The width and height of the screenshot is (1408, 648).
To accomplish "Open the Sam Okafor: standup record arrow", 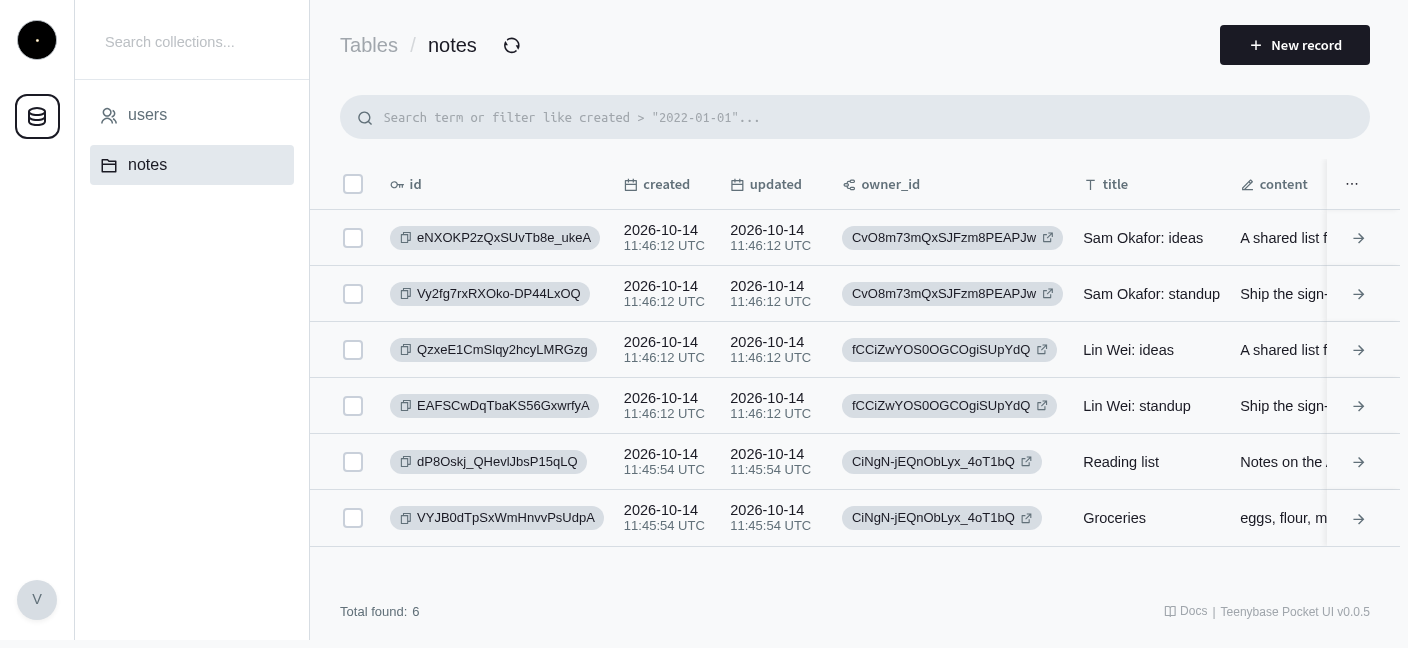I will coord(1359,294).
